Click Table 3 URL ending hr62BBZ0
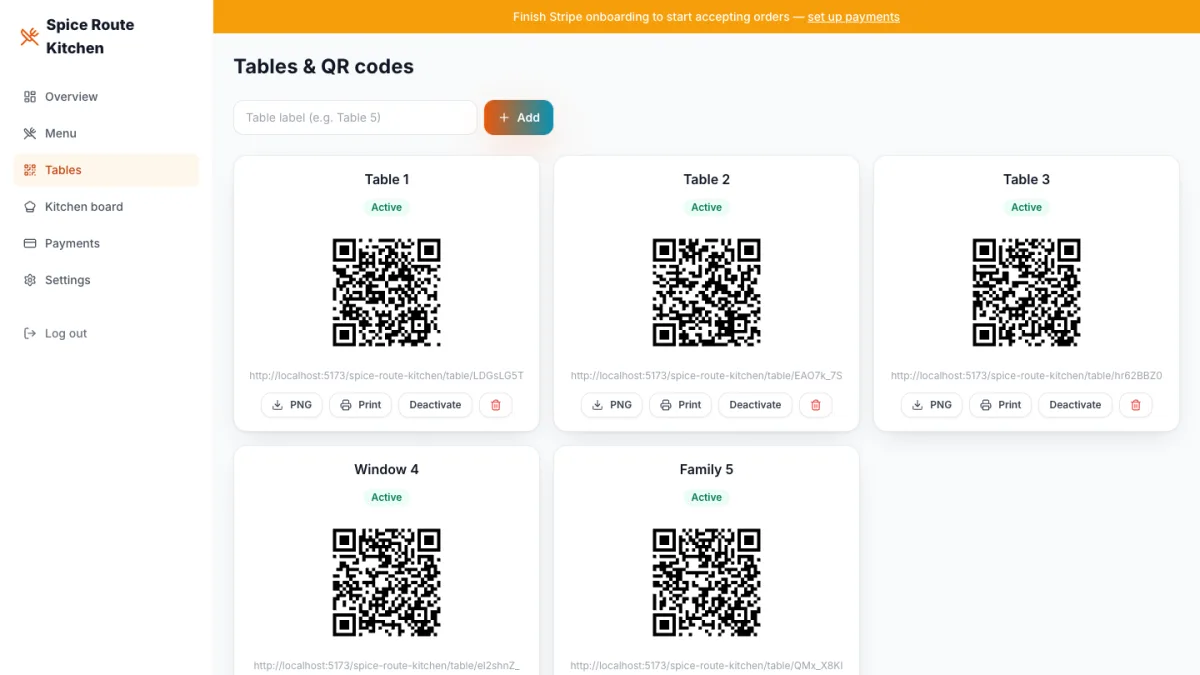The height and width of the screenshot is (675, 1200). click(1027, 376)
